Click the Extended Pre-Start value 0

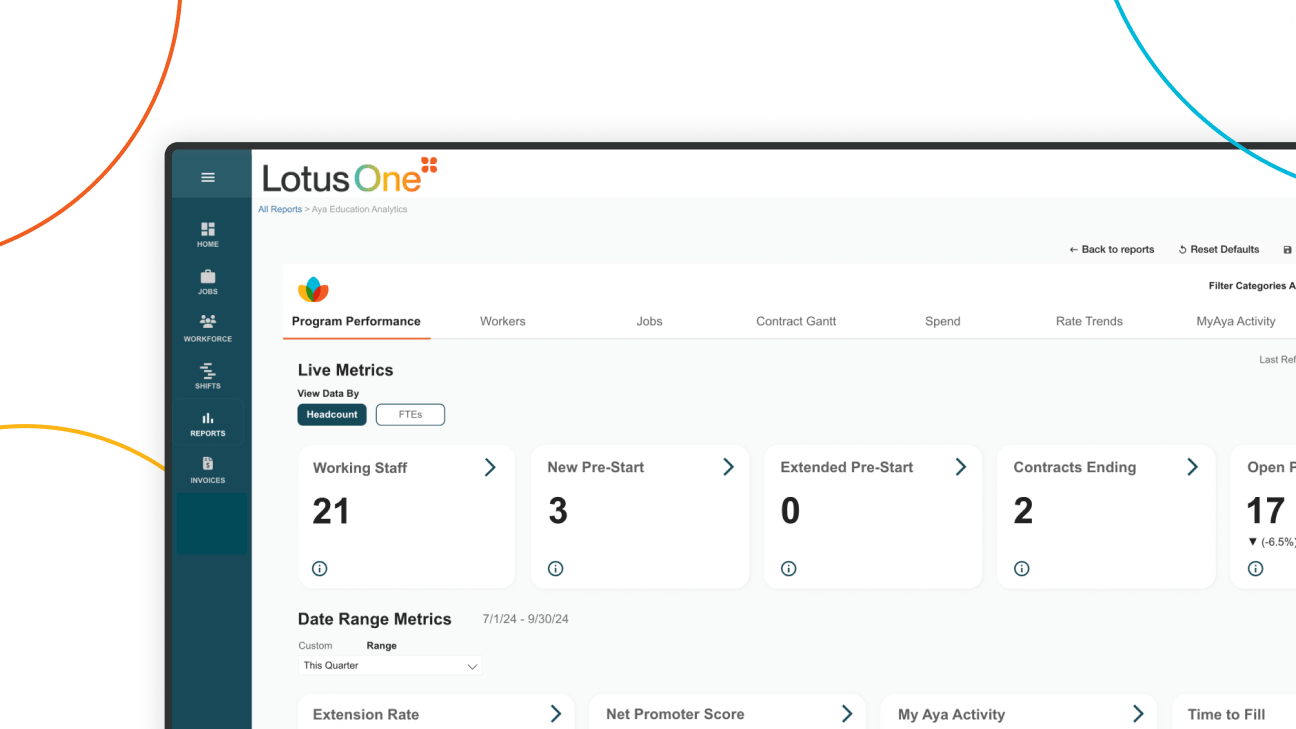790,511
